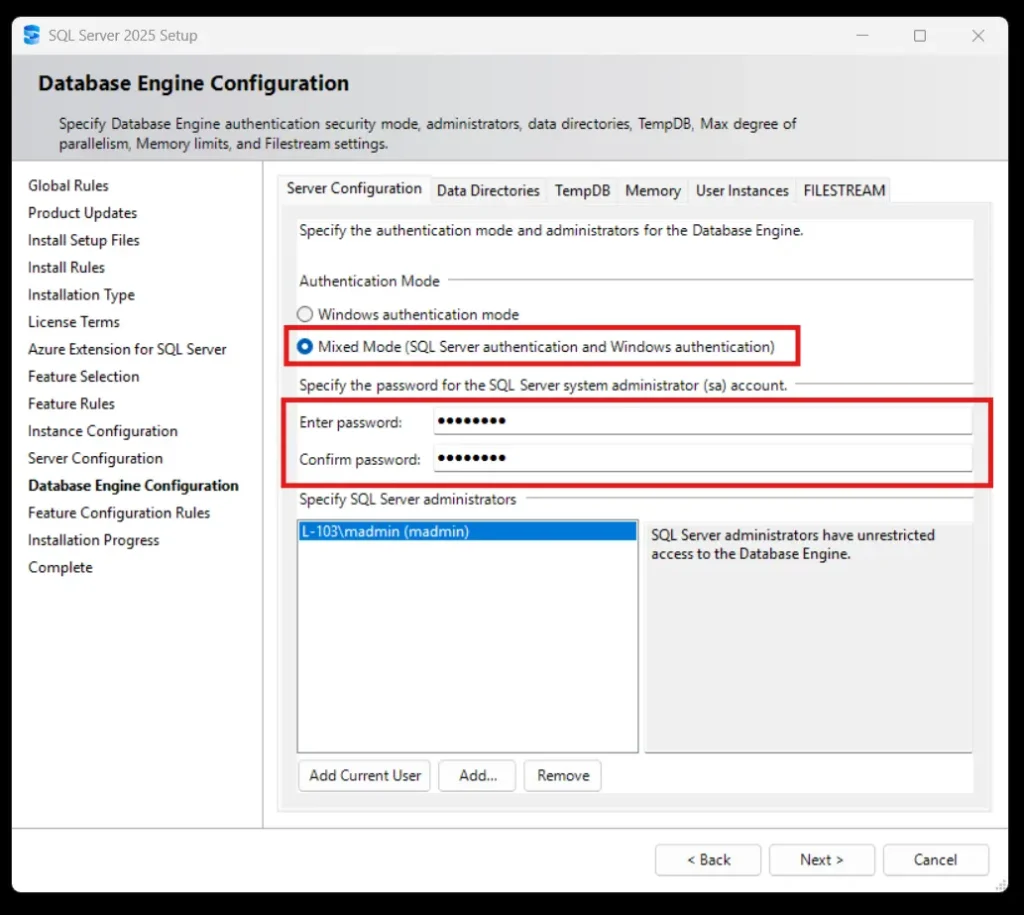
Task: Select Windows authentication mode
Action: tap(303, 314)
